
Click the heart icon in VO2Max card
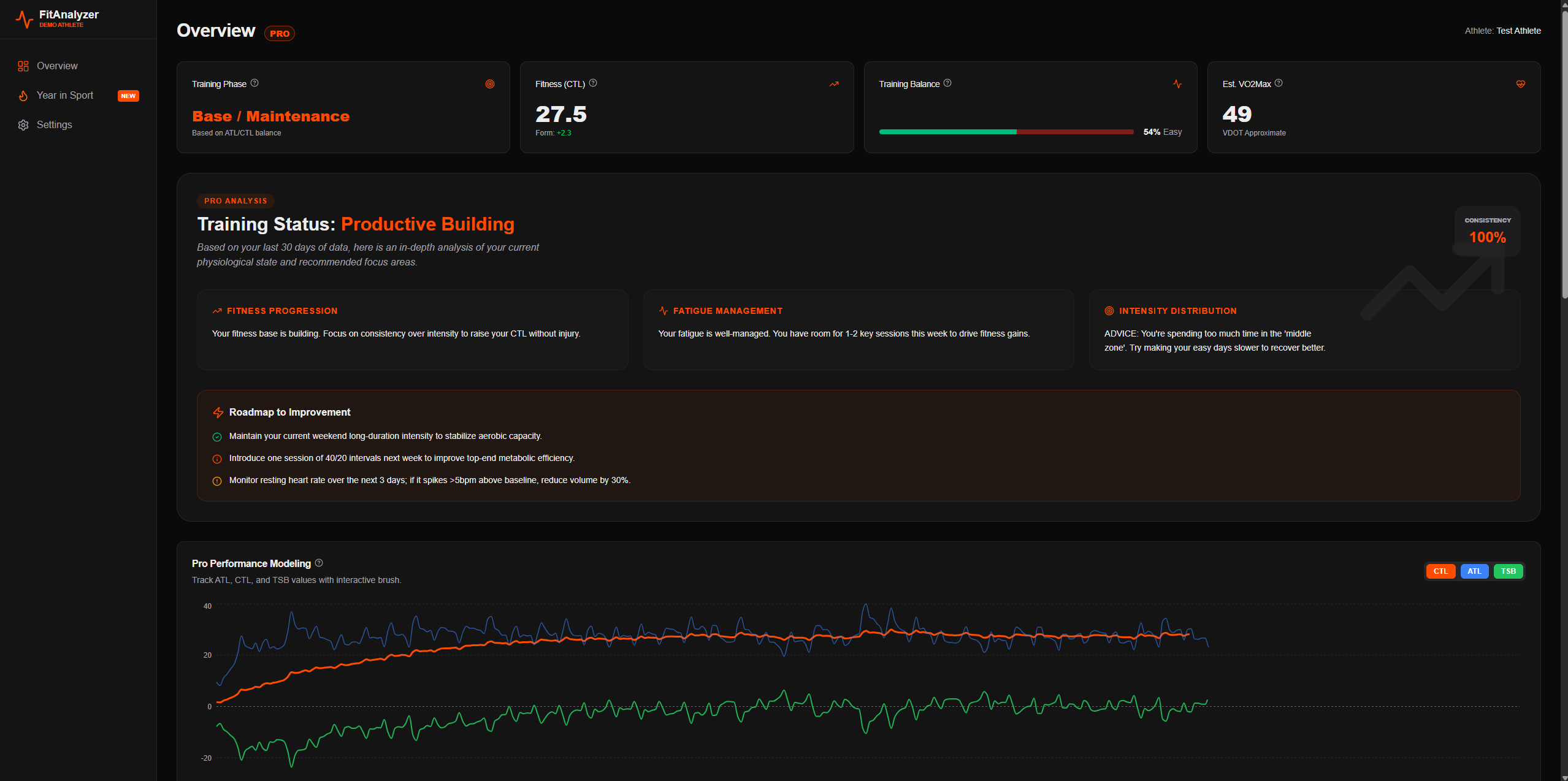[1521, 84]
